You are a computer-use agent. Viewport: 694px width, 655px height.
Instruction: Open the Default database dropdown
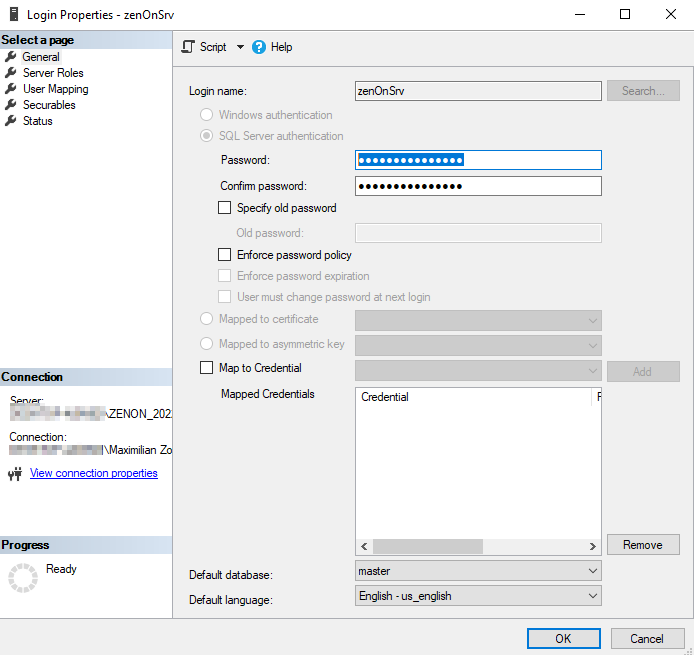(x=478, y=571)
